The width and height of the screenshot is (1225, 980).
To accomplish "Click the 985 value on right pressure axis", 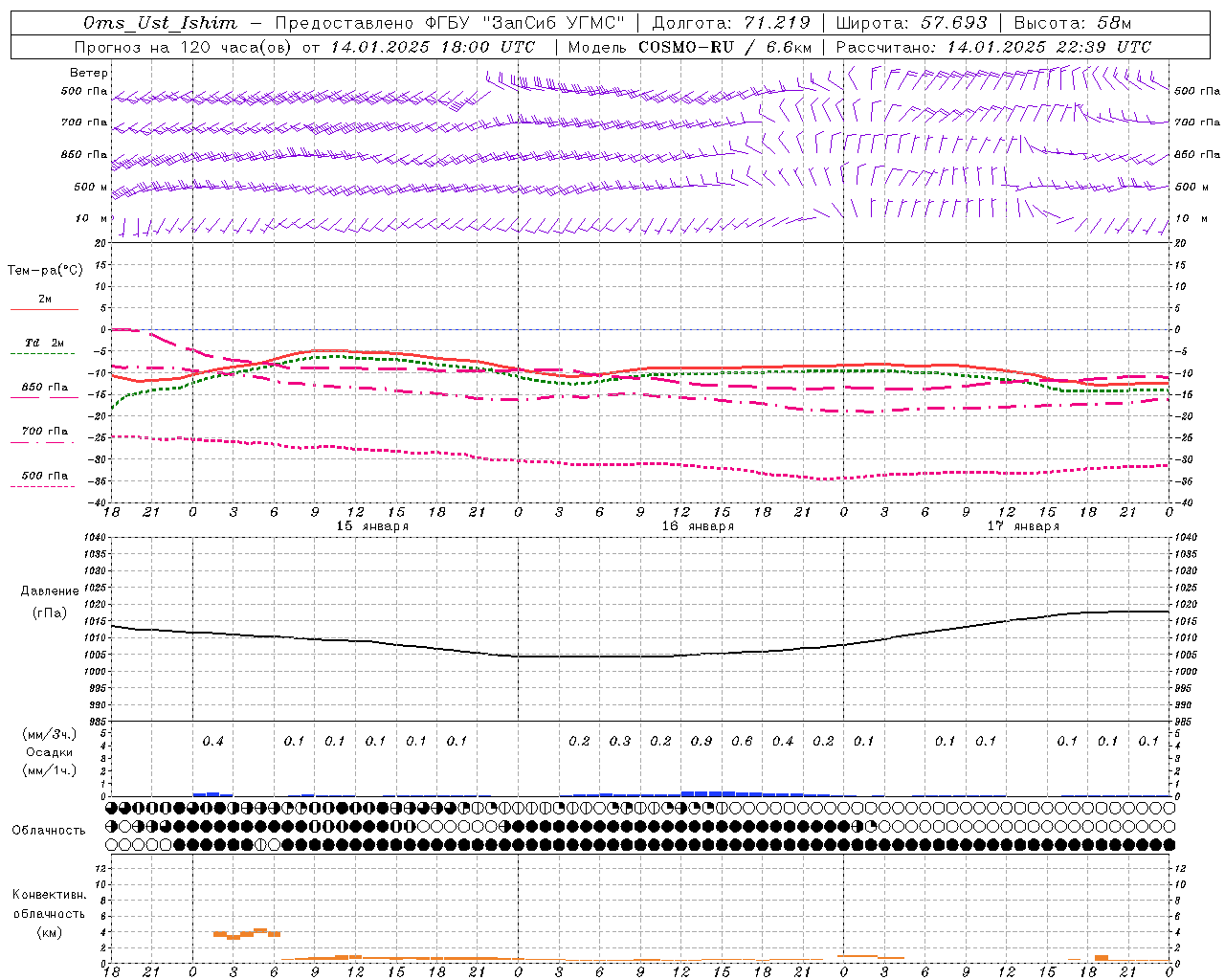I will [x=1185, y=722].
